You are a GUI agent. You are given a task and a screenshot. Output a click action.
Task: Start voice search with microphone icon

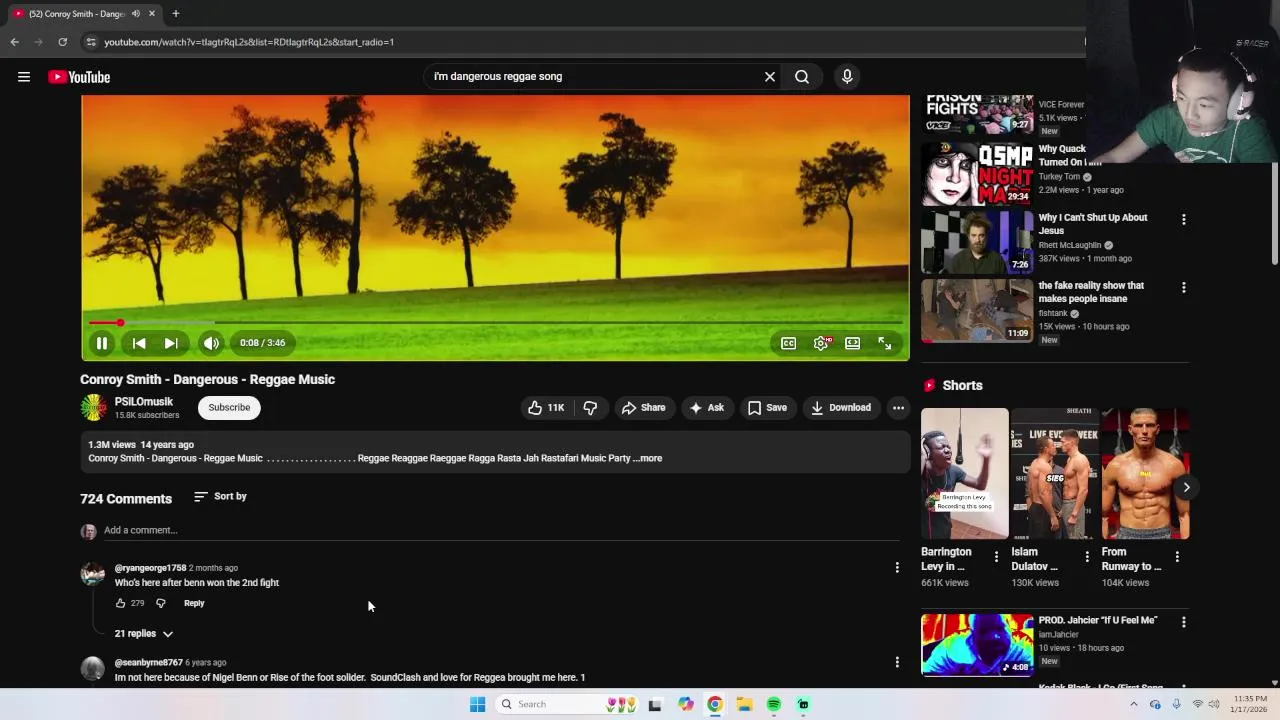tap(847, 76)
